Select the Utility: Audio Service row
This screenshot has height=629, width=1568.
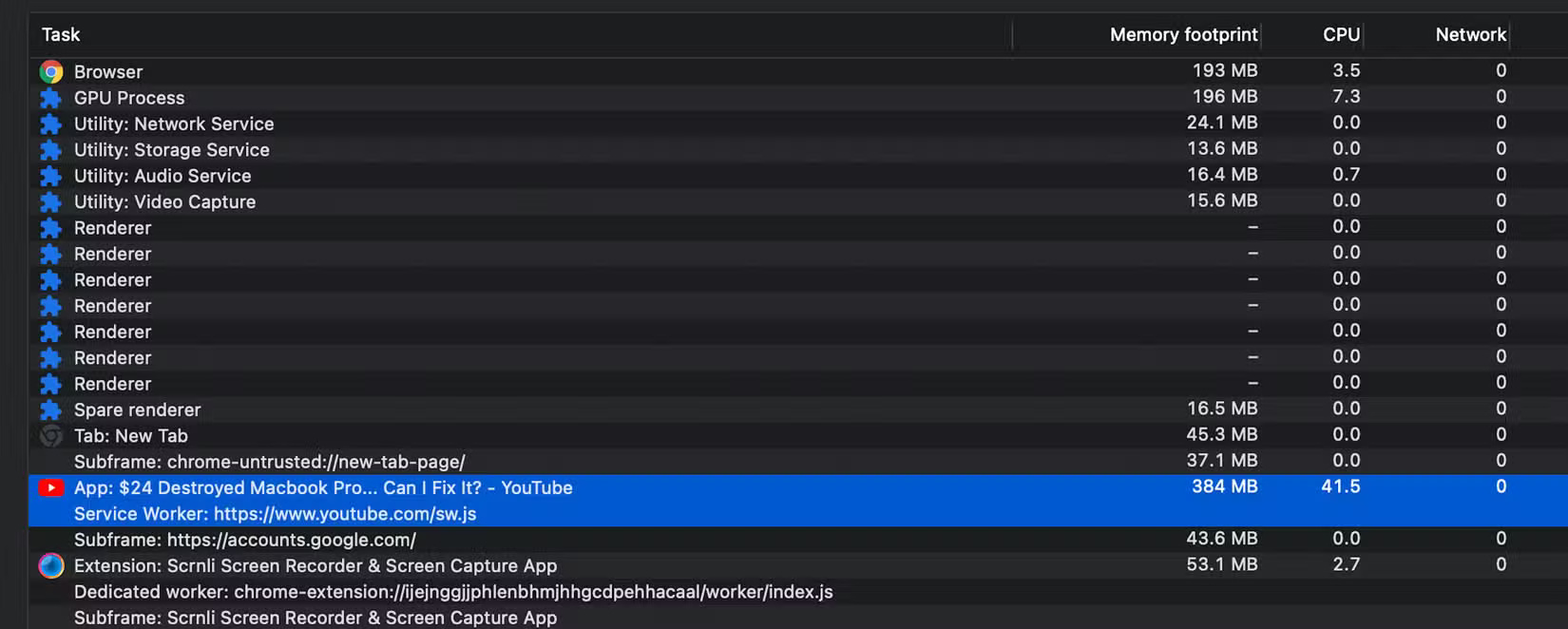(798, 176)
